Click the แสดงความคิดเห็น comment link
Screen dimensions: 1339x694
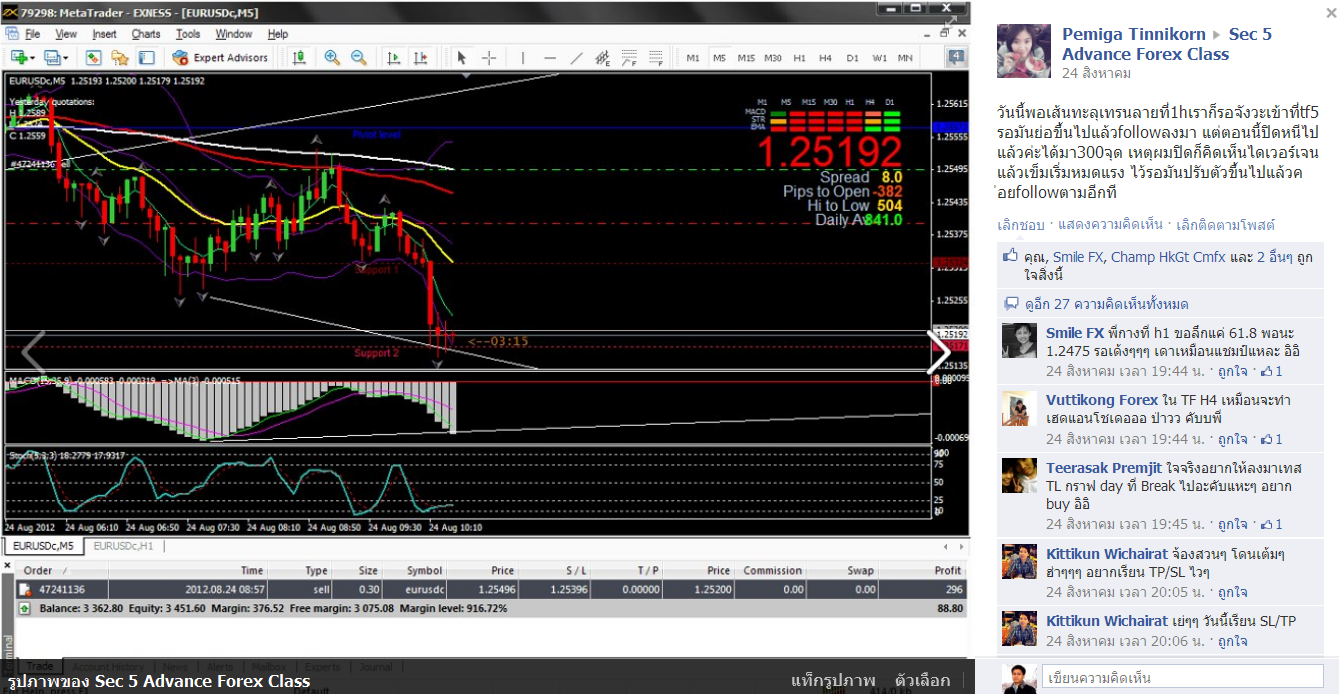[1110, 225]
